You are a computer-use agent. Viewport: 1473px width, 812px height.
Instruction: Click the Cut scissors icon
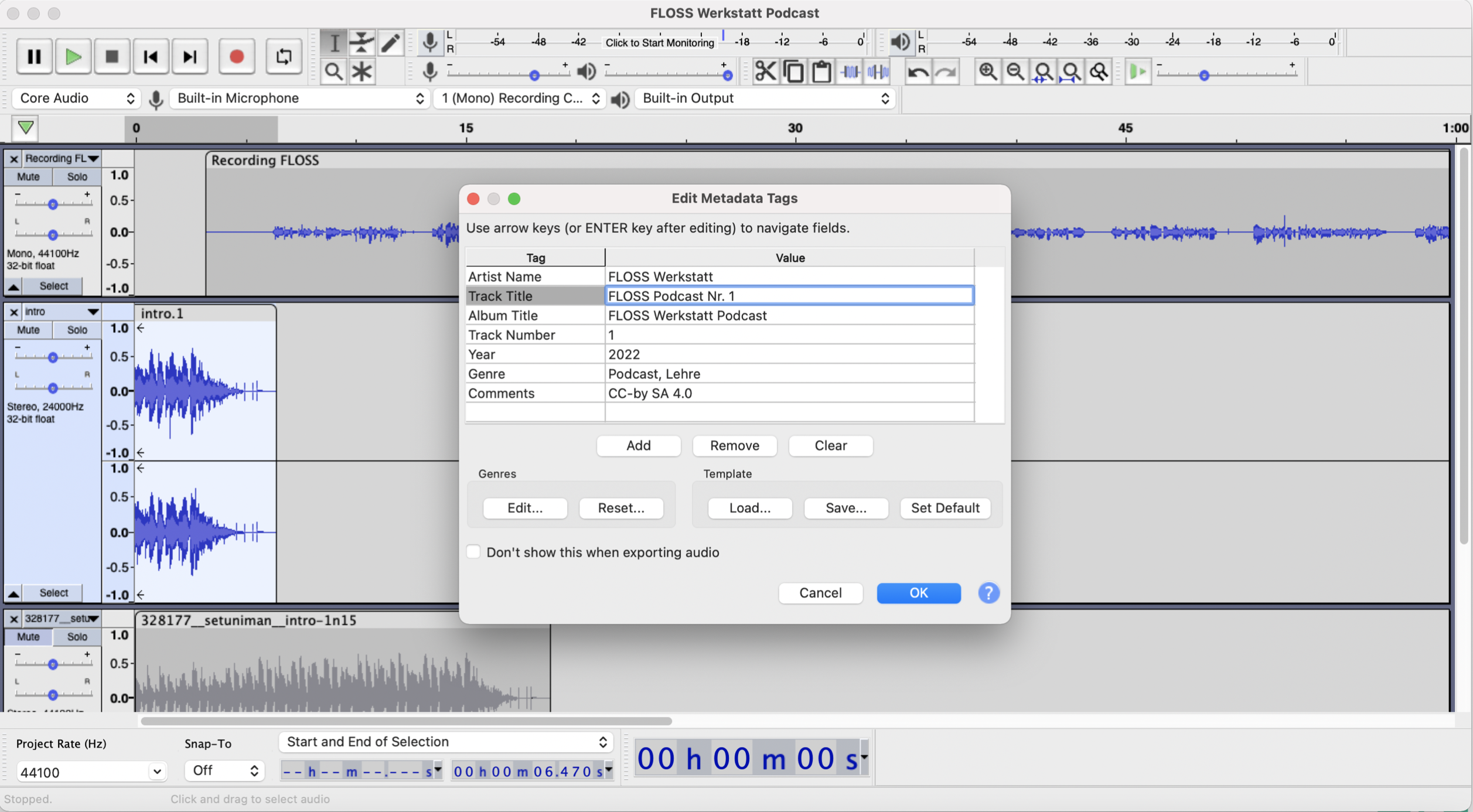(x=765, y=72)
